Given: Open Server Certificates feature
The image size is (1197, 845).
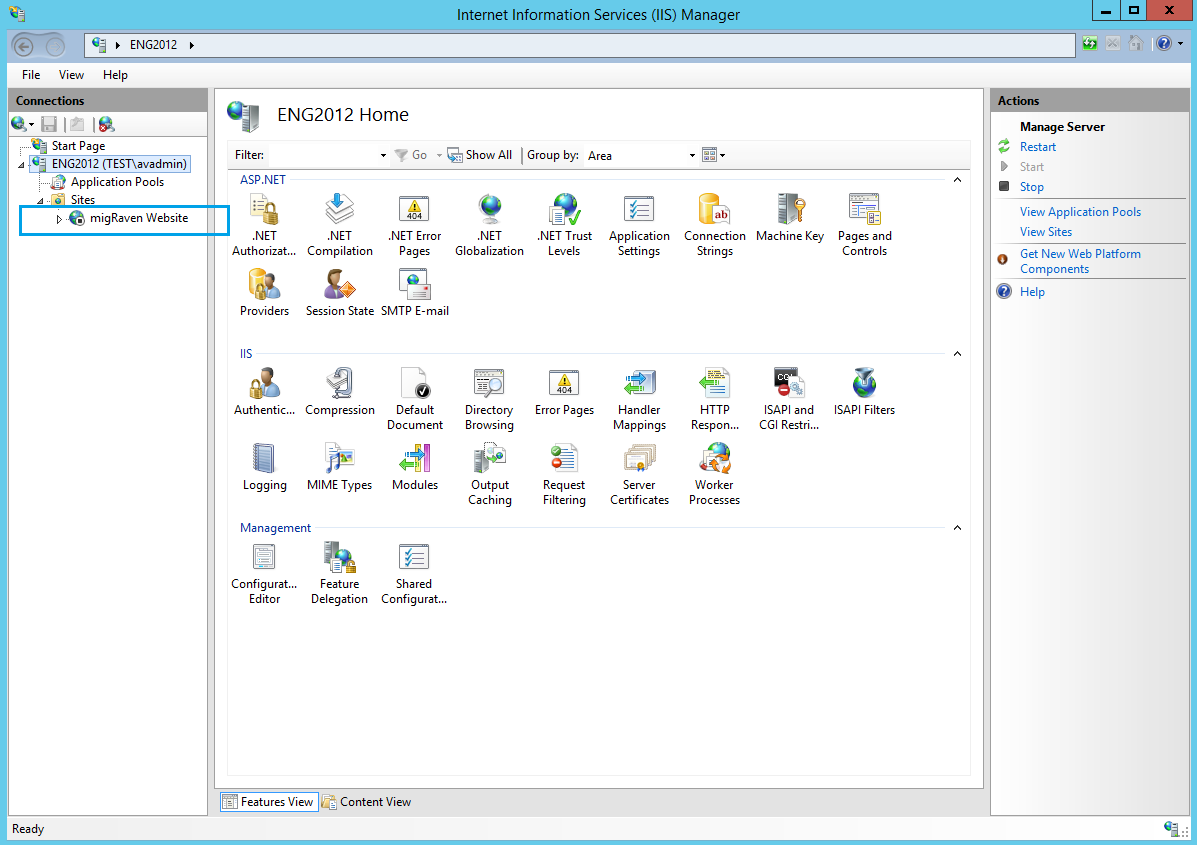Looking at the screenshot, I should click(639, 474).
